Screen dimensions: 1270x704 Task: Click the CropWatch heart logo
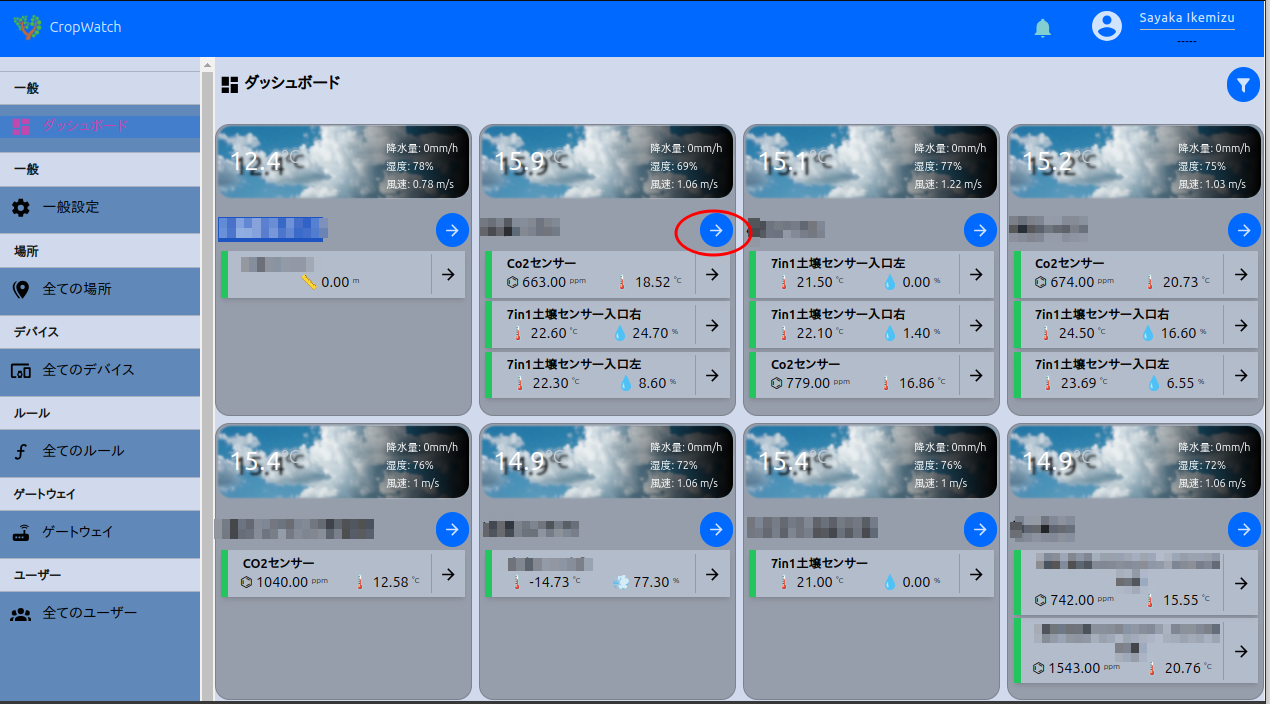tap(27, 27)
